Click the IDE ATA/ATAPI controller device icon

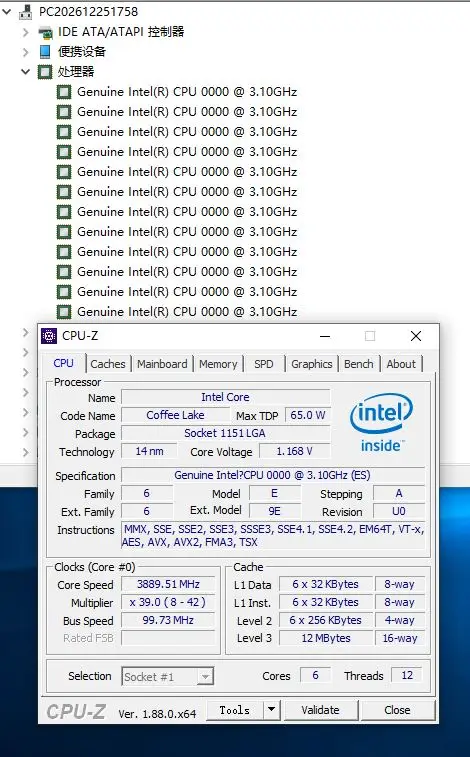[x=45, y=32]
